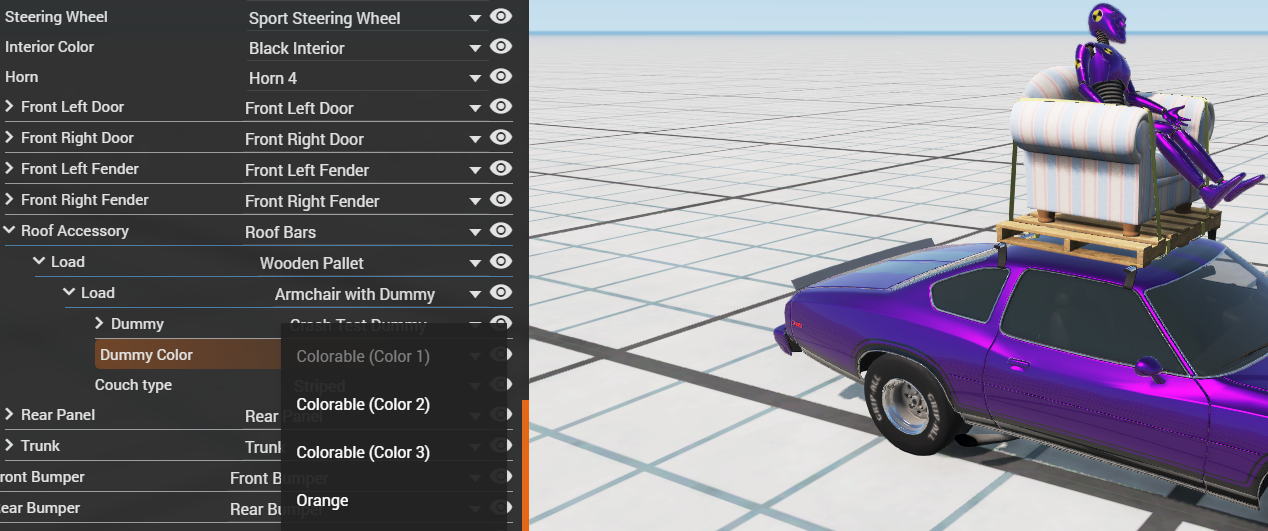Screen dimensions: 1268x531
Task: Expand the Dummy tree row
Action: pyautogui.click(x=100, y=323)
